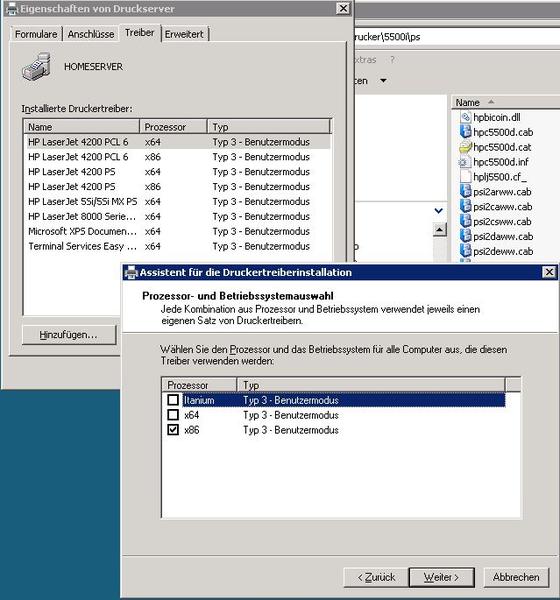Image resolution: width=560 pixels, height=600 pixels.
Task: Enable the Itanium processor checkbox
Action: pyautogui.click(x=173, y=400)
